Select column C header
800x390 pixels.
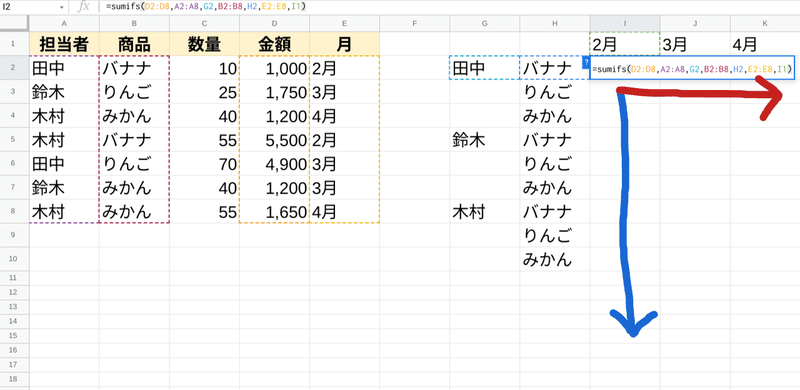click(x=204, y=23)
